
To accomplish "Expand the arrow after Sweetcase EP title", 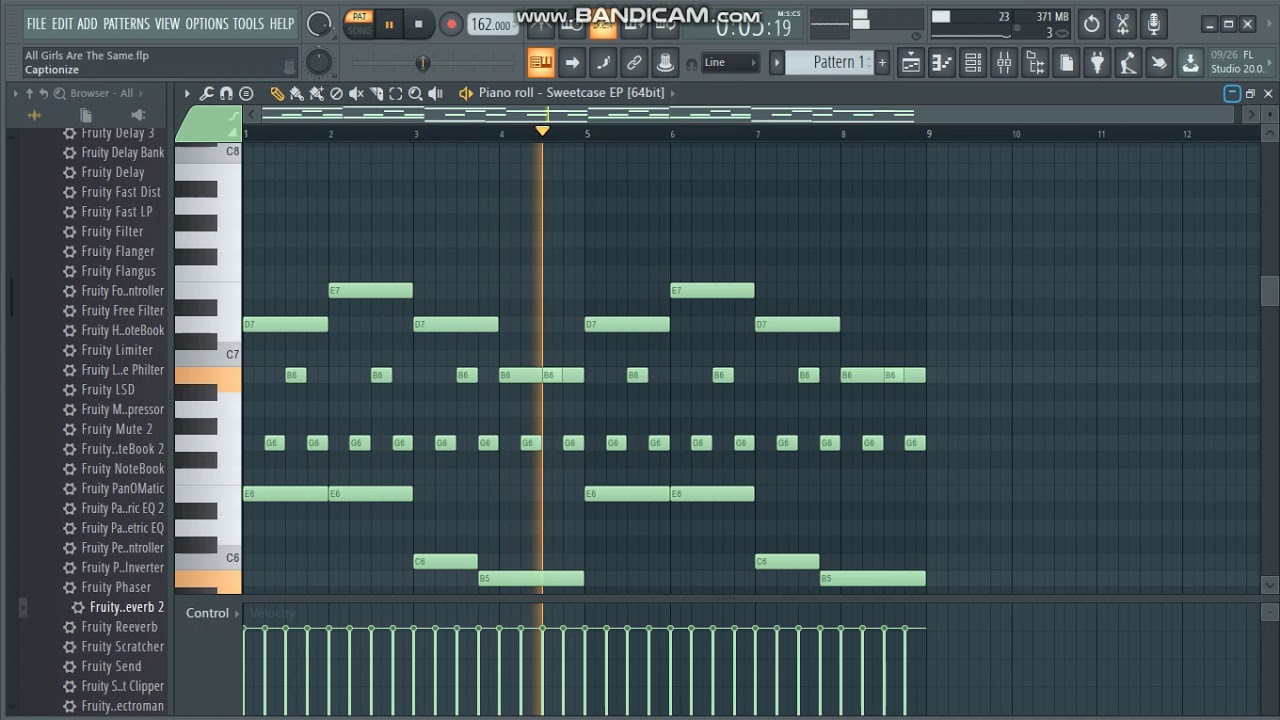I will coord(672,93).
